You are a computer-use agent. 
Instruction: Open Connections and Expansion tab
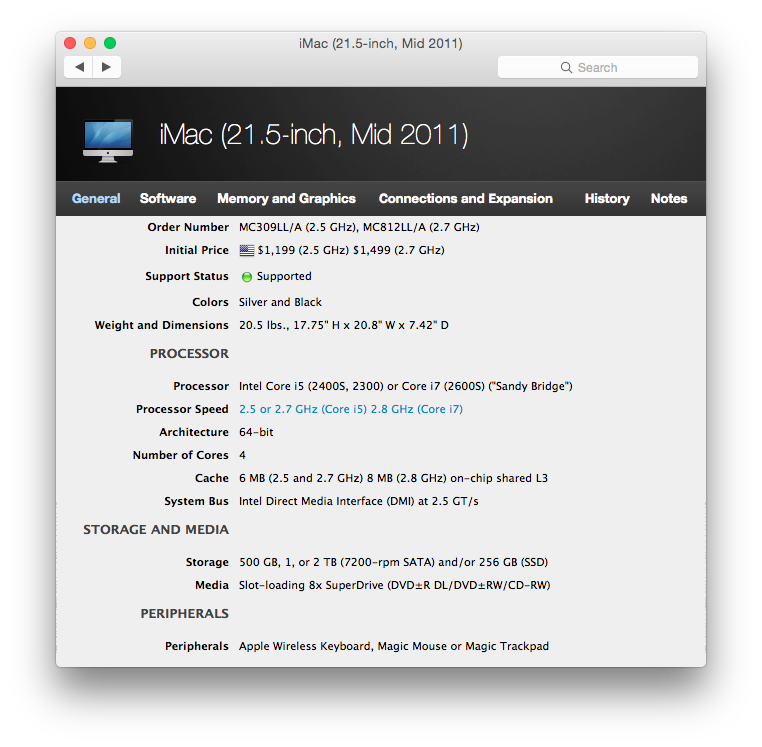(466, 198)
